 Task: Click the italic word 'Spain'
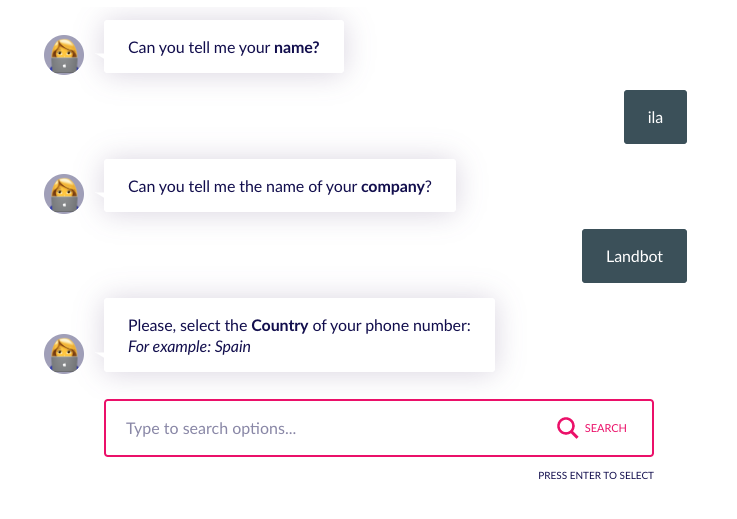pos(233,347)
